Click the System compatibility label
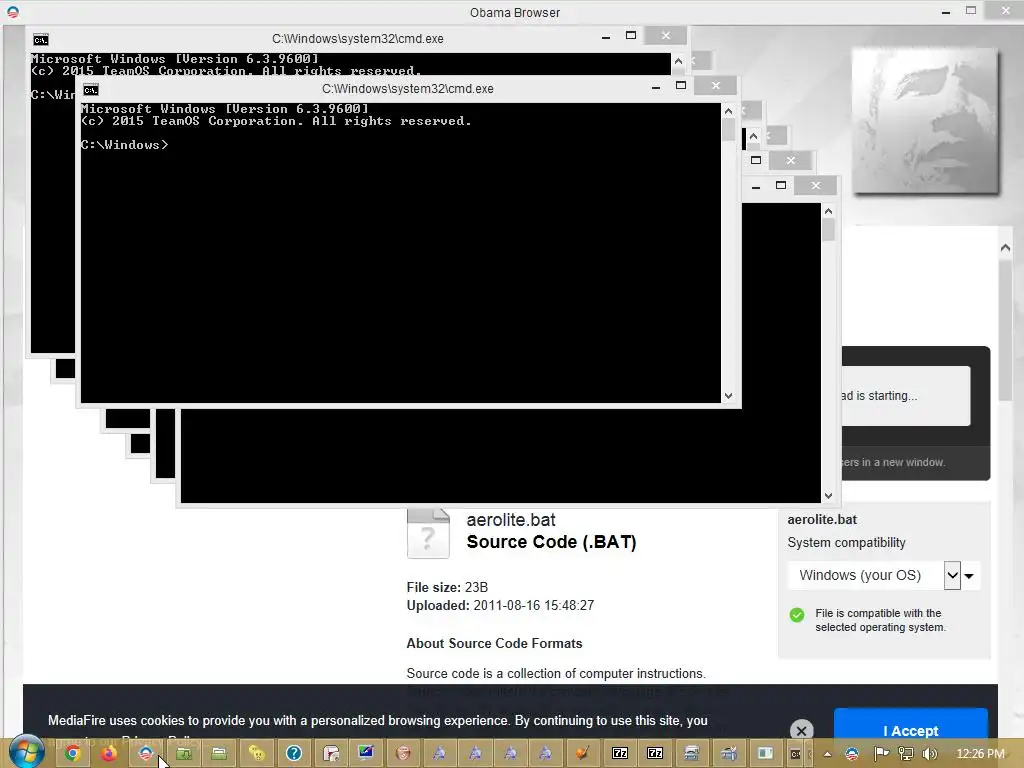The image size is (1024, 768). coord(846,543)
